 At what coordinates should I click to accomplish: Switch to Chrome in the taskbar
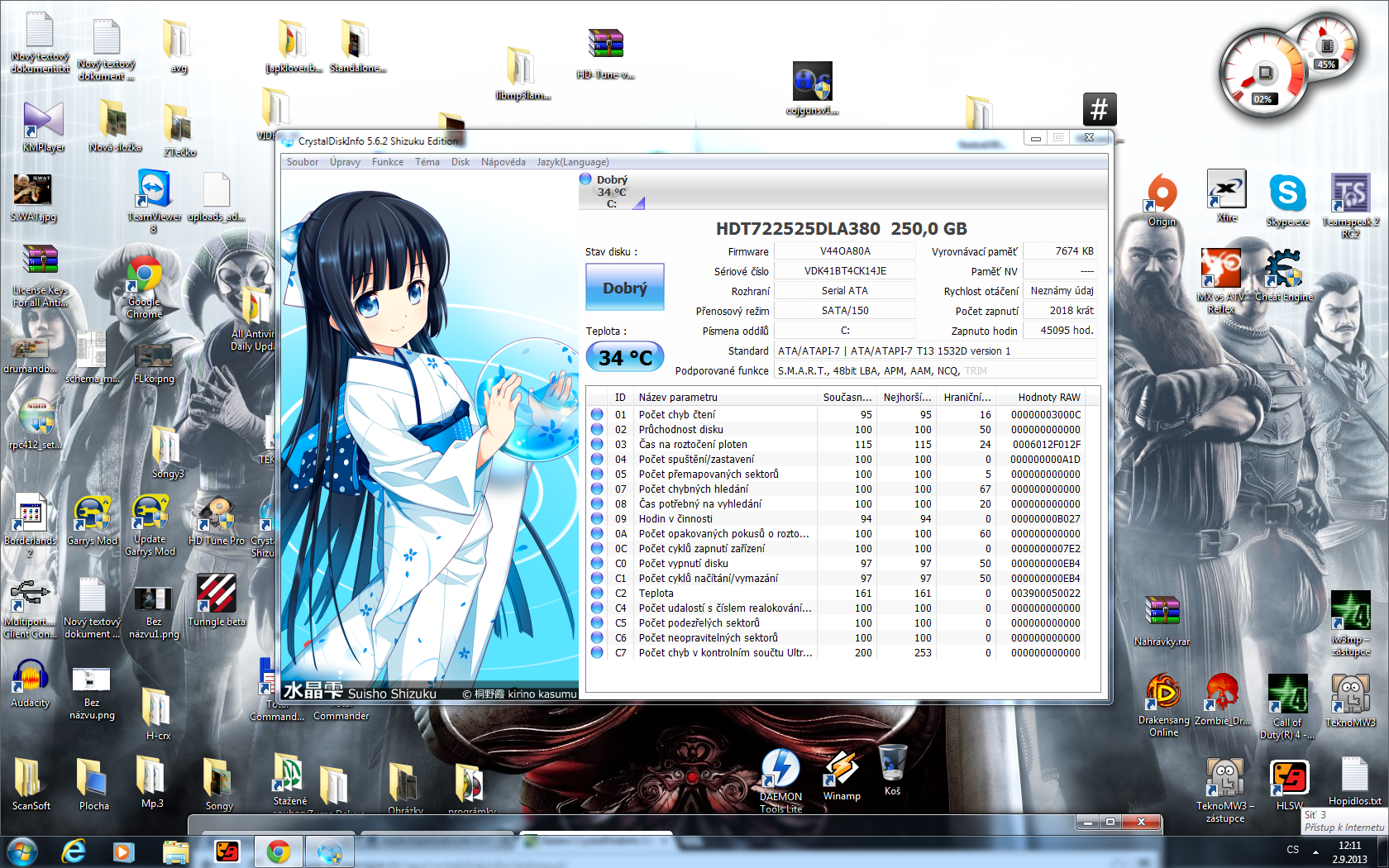[279, 851]
